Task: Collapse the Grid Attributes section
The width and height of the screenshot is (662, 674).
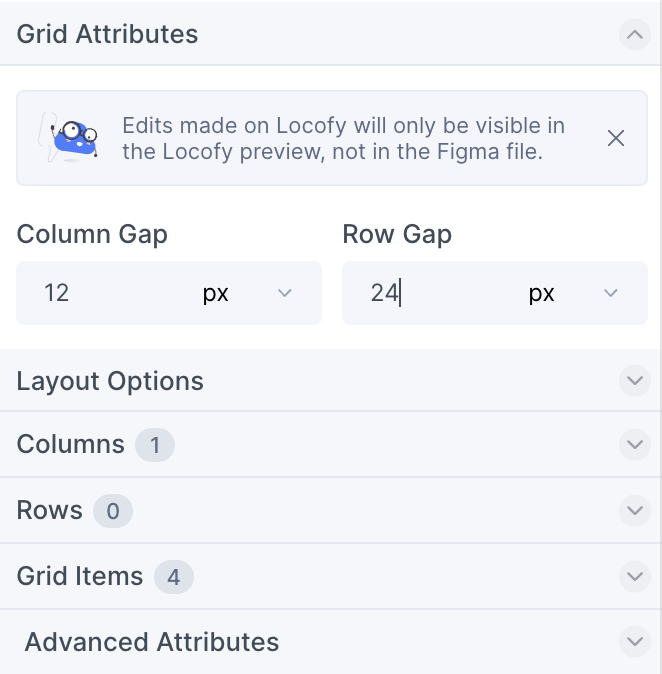Action: pyautogui.click(x=634, y=34)
